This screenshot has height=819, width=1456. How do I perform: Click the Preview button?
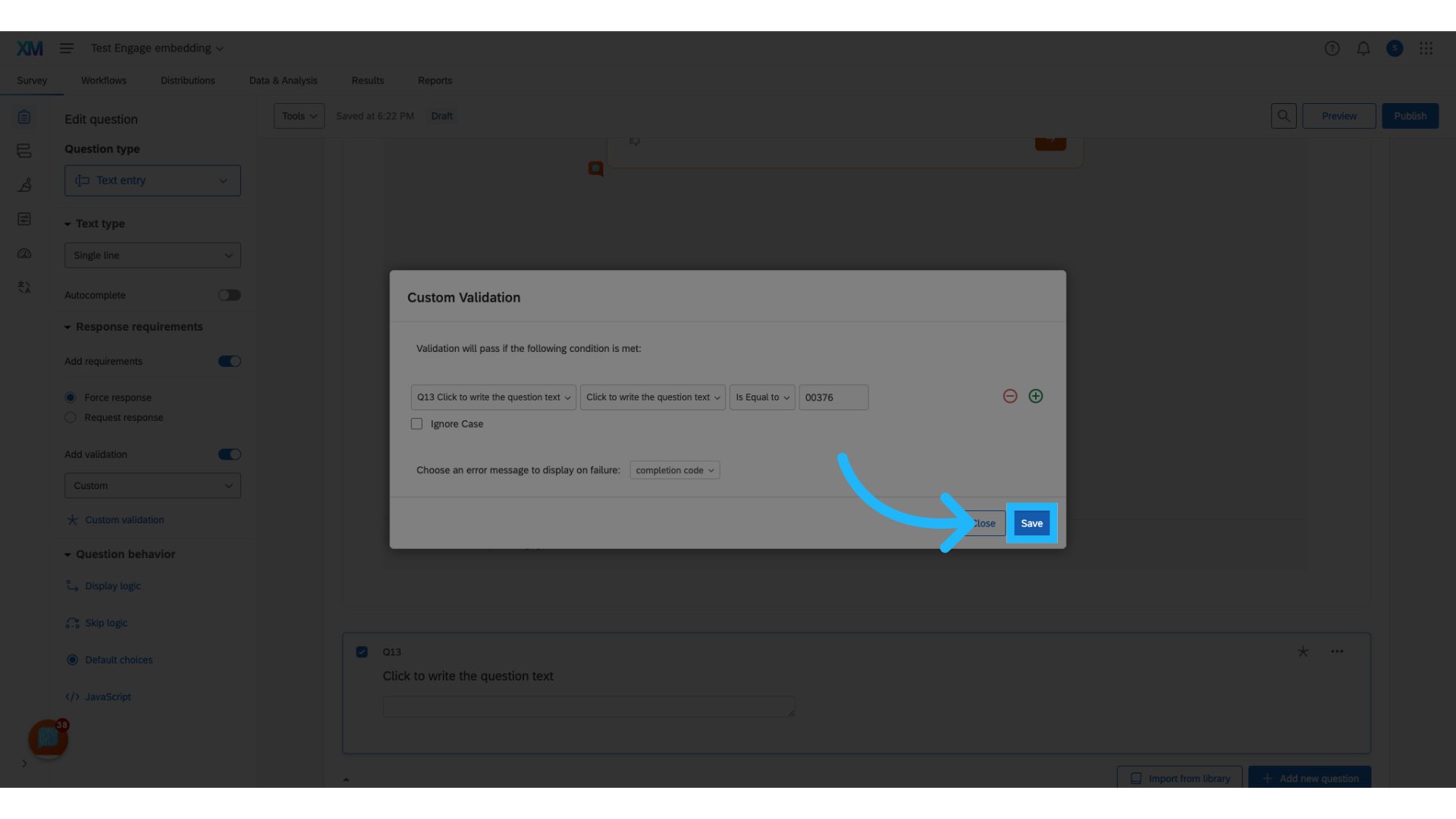(x=1339, y=116)
